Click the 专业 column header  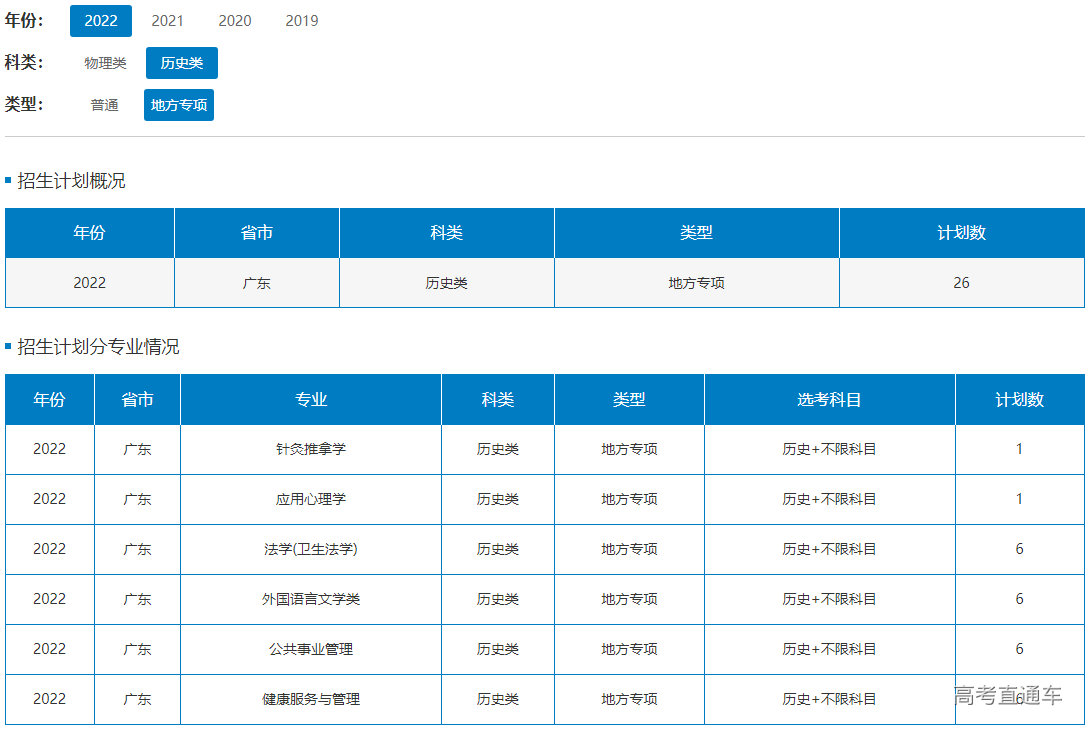311,400
